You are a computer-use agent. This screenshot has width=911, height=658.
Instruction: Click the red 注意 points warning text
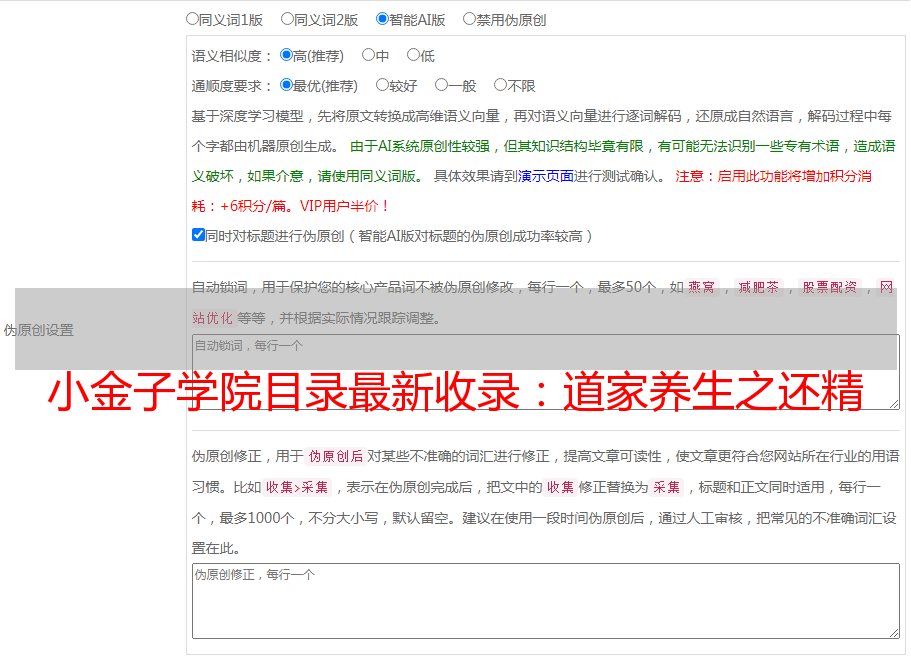[532, 191]
